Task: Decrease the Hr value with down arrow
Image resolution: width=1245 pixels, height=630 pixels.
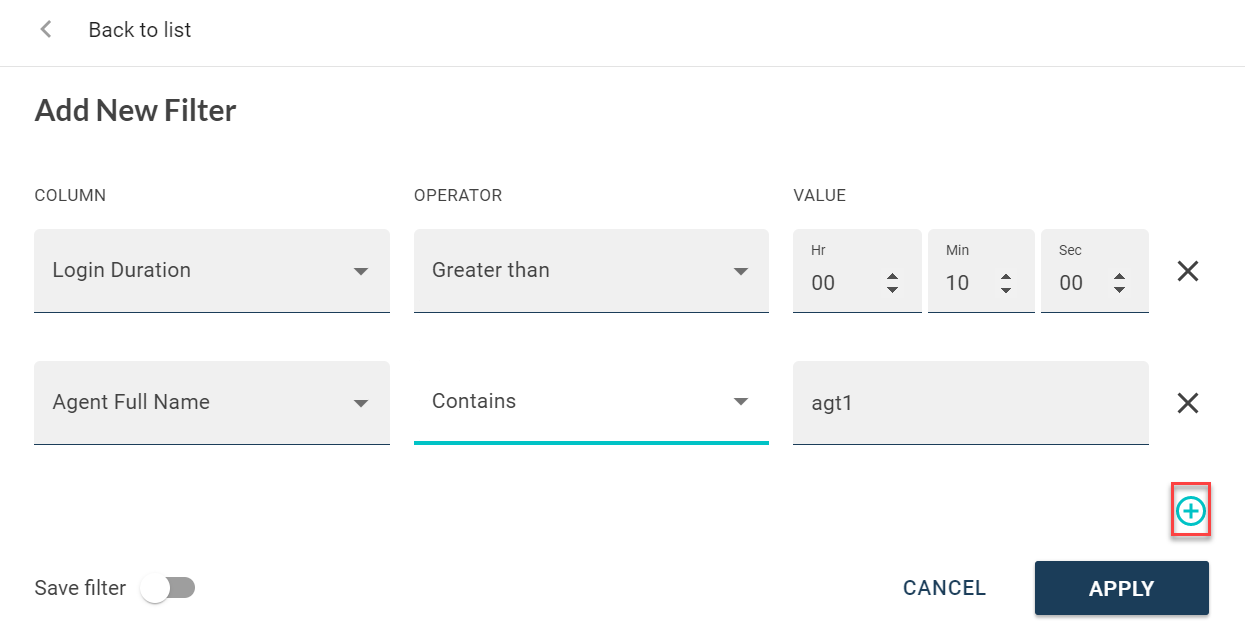Action: click(892, 290)
